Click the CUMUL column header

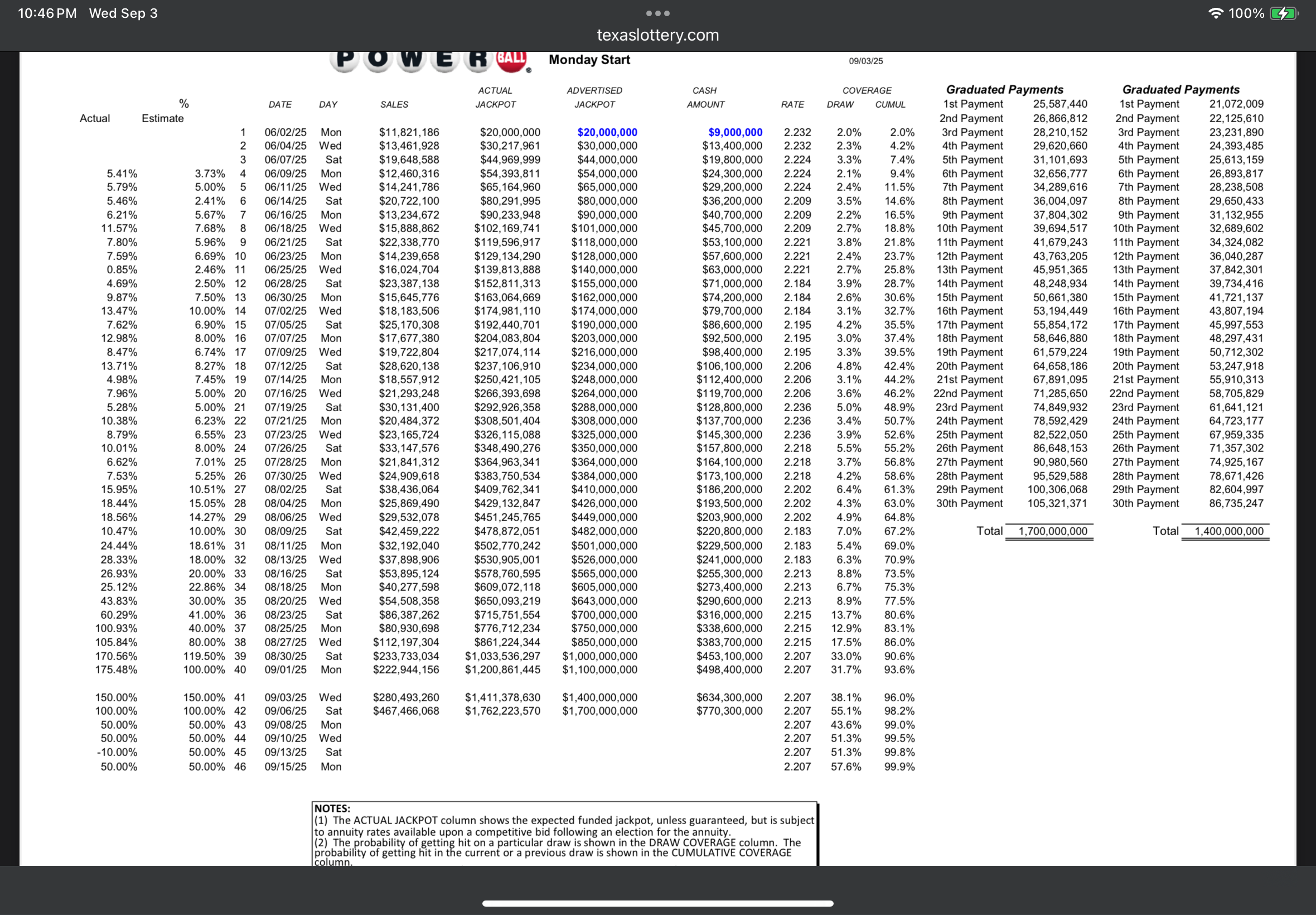pyautogui.click(x=891, y=104)
